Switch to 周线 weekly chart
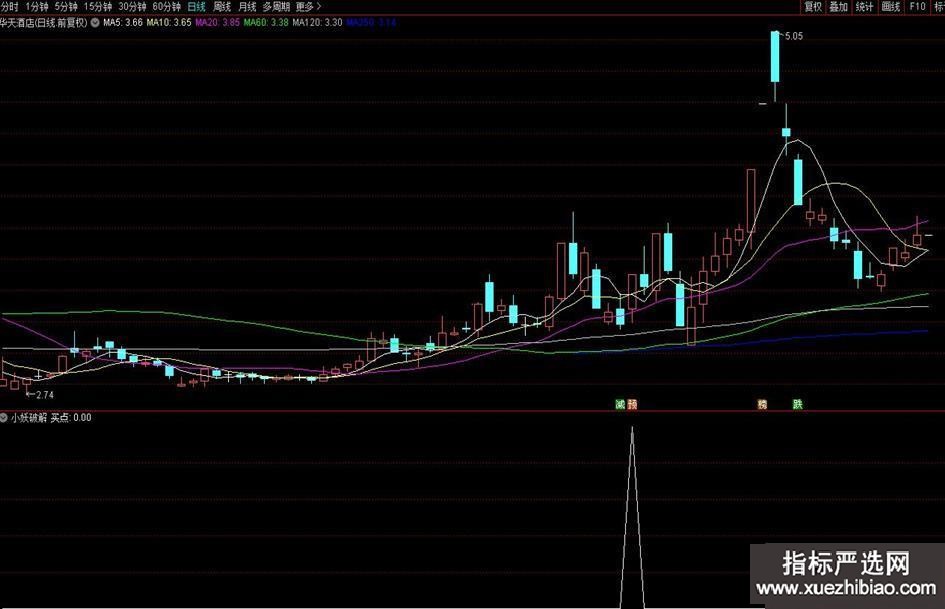 tap(222, 6)
